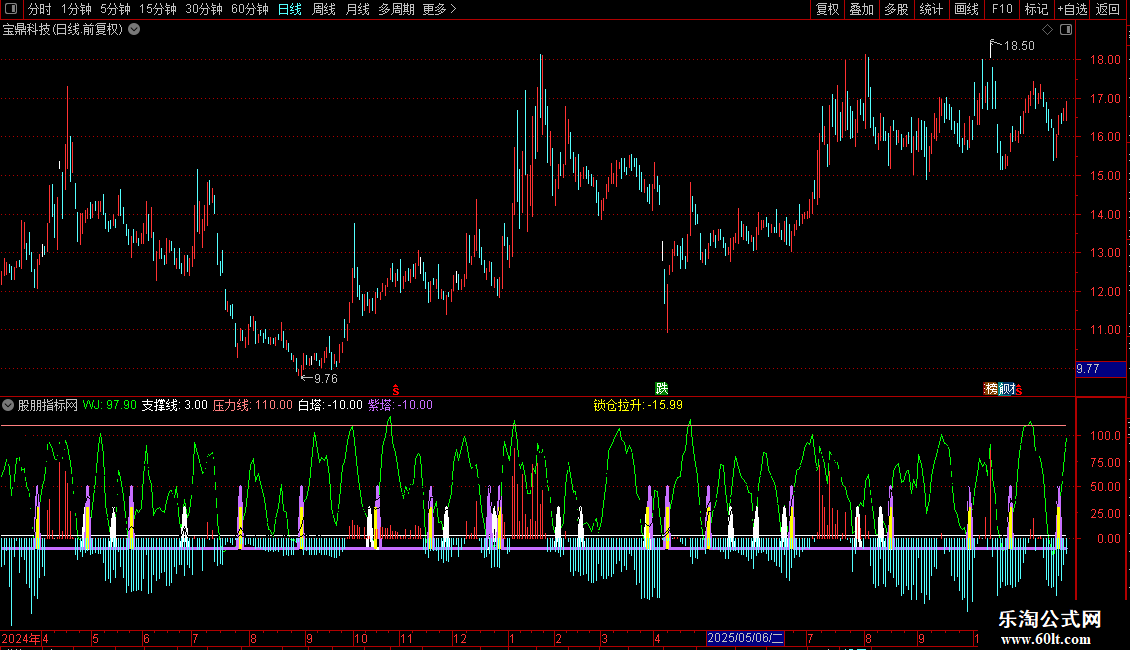The image size is (1130, 650).
Task: Open the 多周期 multi-period view
Action: point(396,9)
